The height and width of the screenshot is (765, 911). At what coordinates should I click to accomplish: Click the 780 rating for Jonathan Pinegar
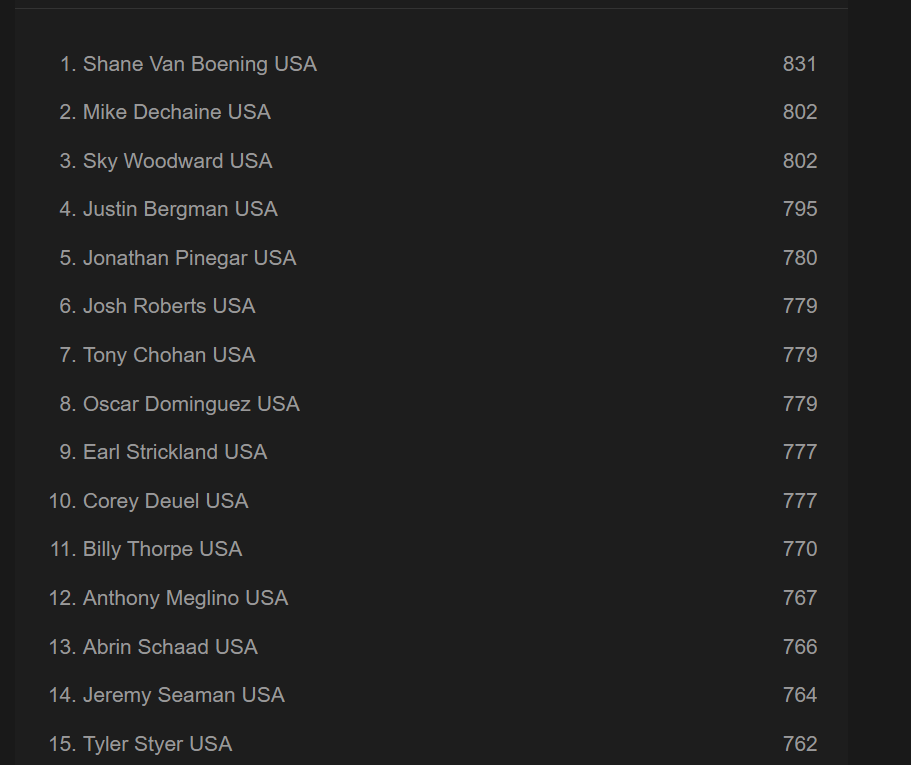click(800, 258)
